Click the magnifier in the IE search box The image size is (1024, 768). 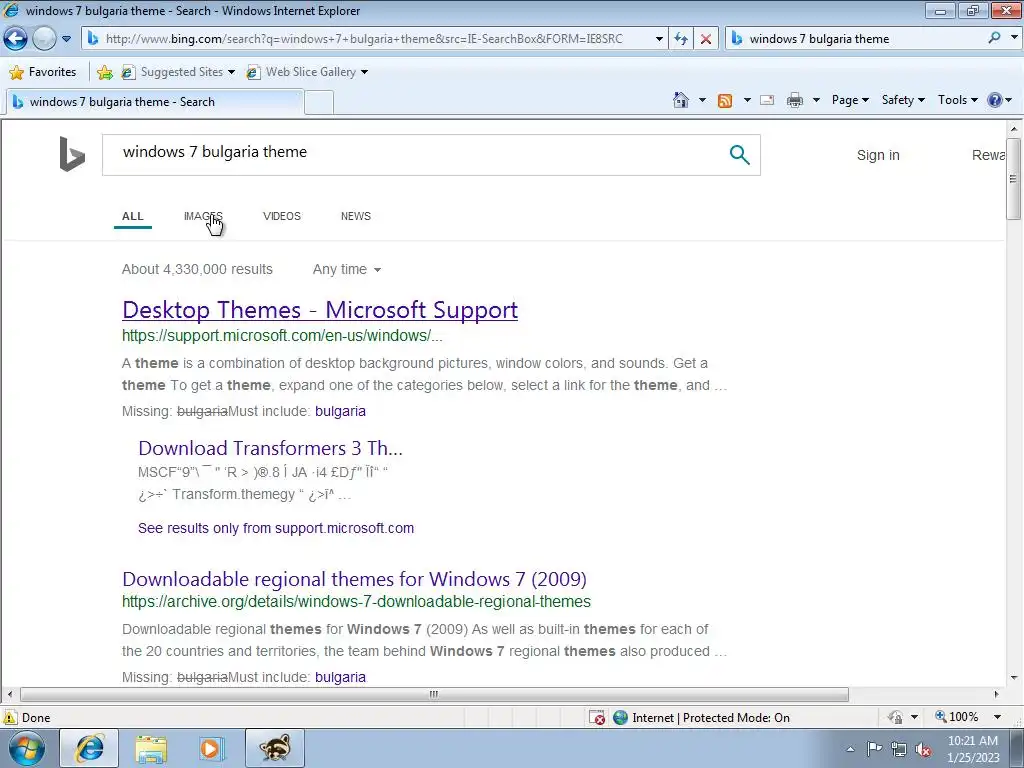[994, 38]
